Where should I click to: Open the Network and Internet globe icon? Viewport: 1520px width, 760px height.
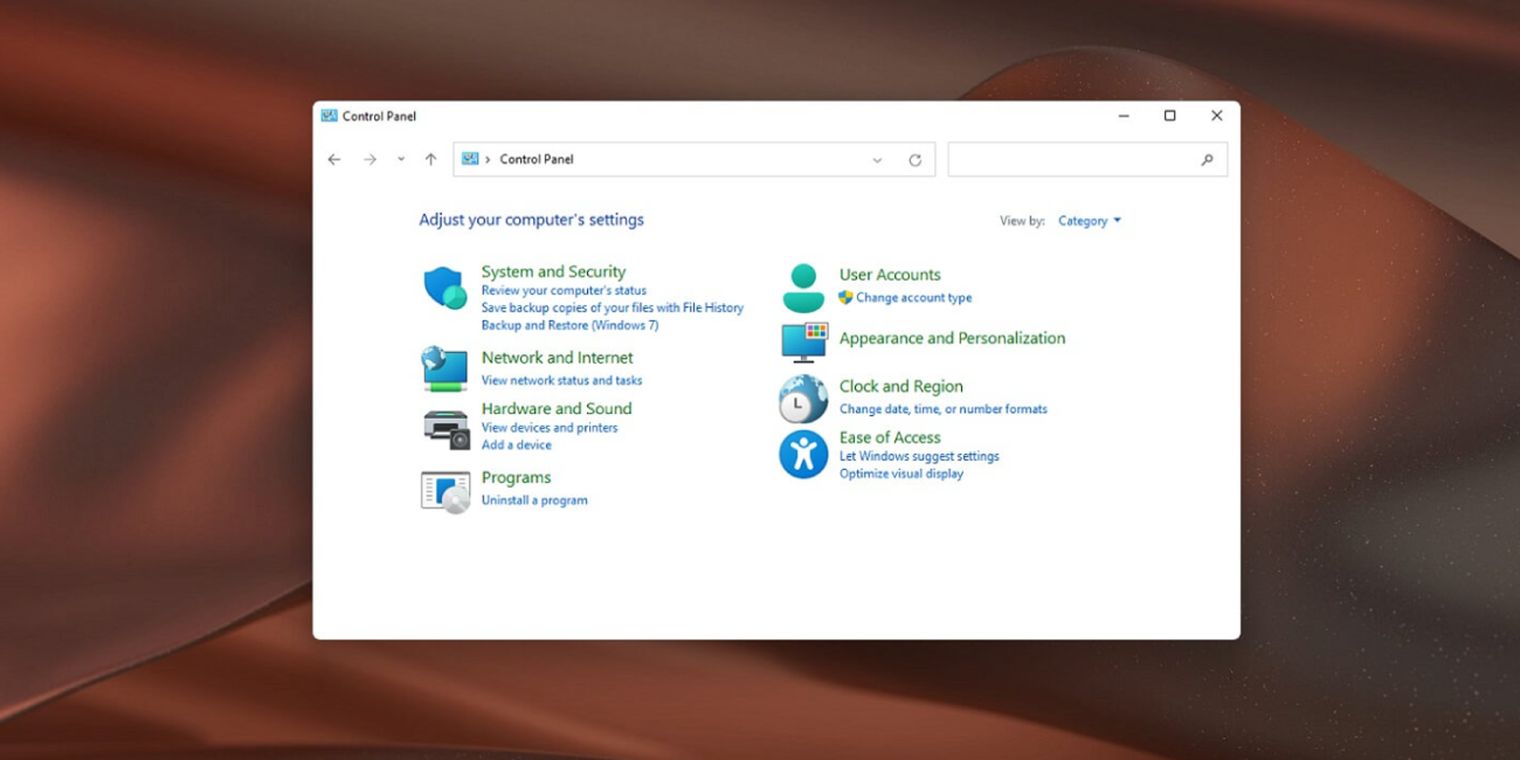(x=445, y=368)
